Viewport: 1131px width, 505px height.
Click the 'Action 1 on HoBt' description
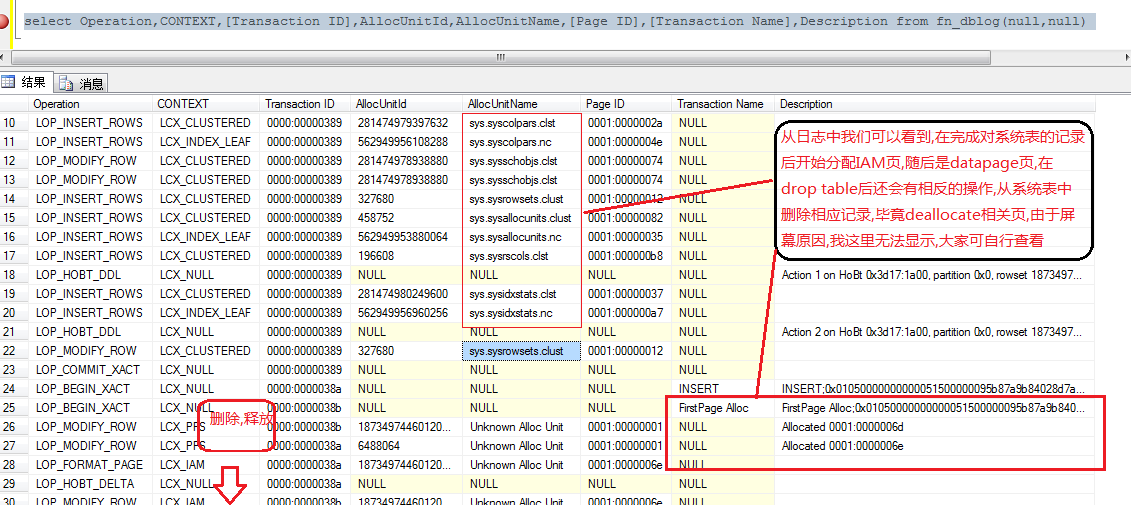(x=933, y=275)
